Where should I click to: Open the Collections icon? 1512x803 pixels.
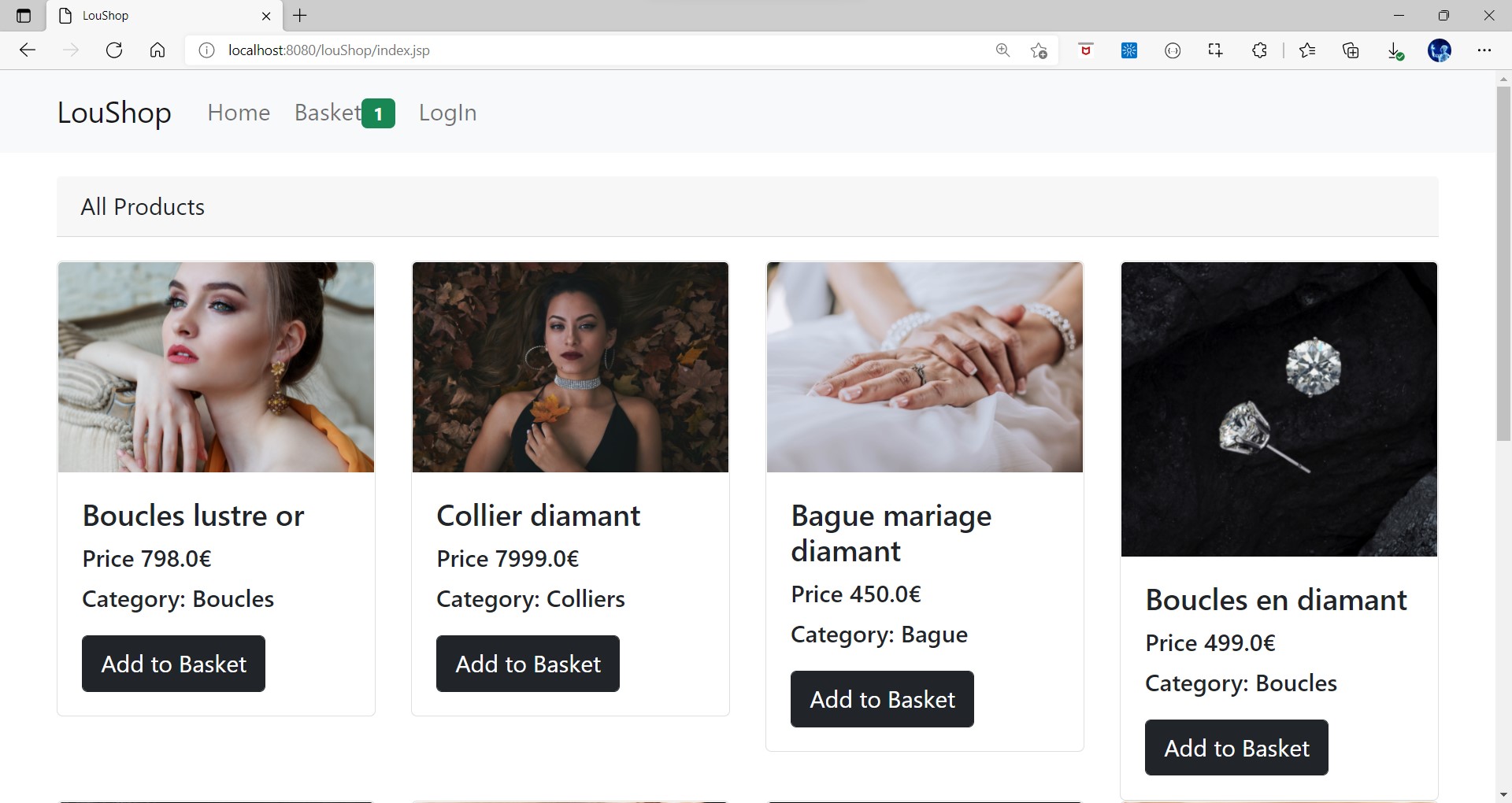[1351, 50]
